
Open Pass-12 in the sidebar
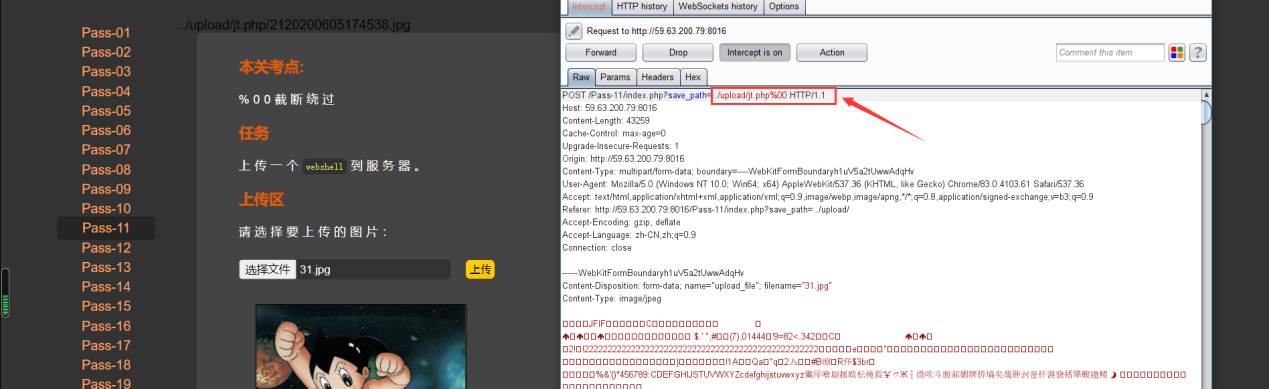coord(106,248)
